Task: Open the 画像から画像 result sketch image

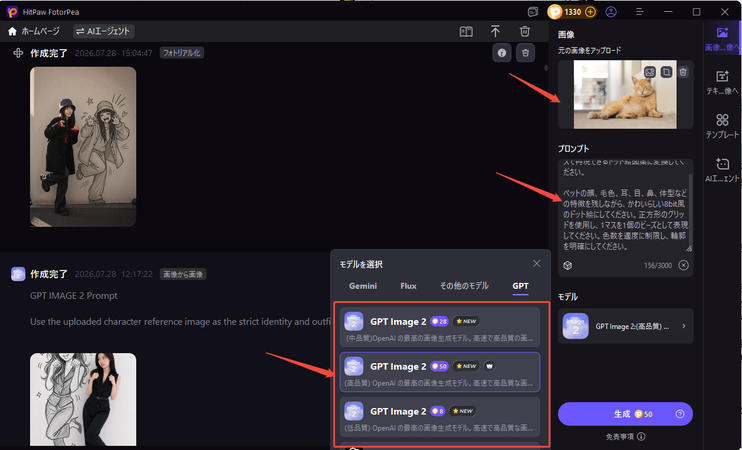Action: point(83,399)
